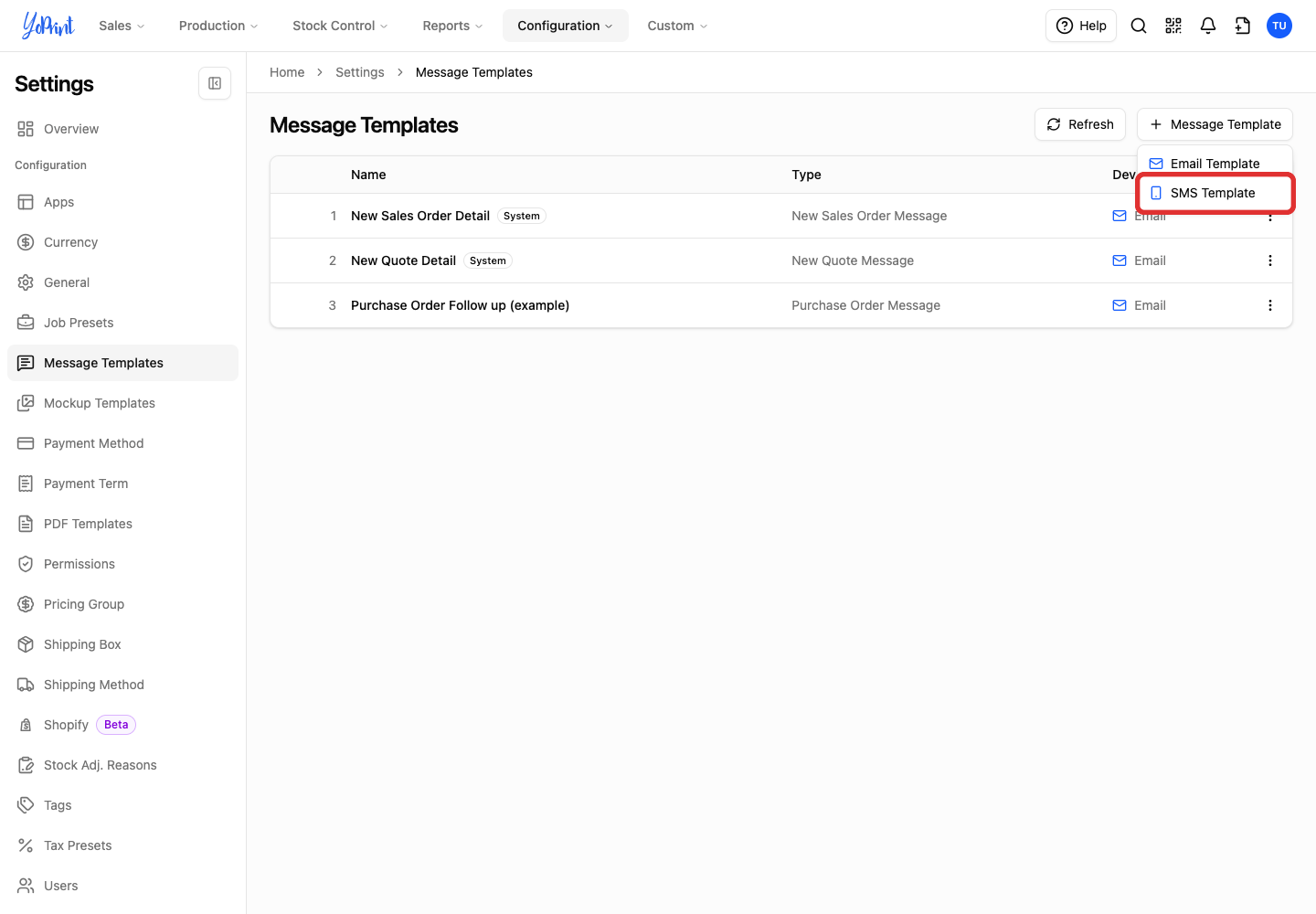Open PDF Templates settings
This screenshot has height=914, width=1316.
[x=122, y=524]
